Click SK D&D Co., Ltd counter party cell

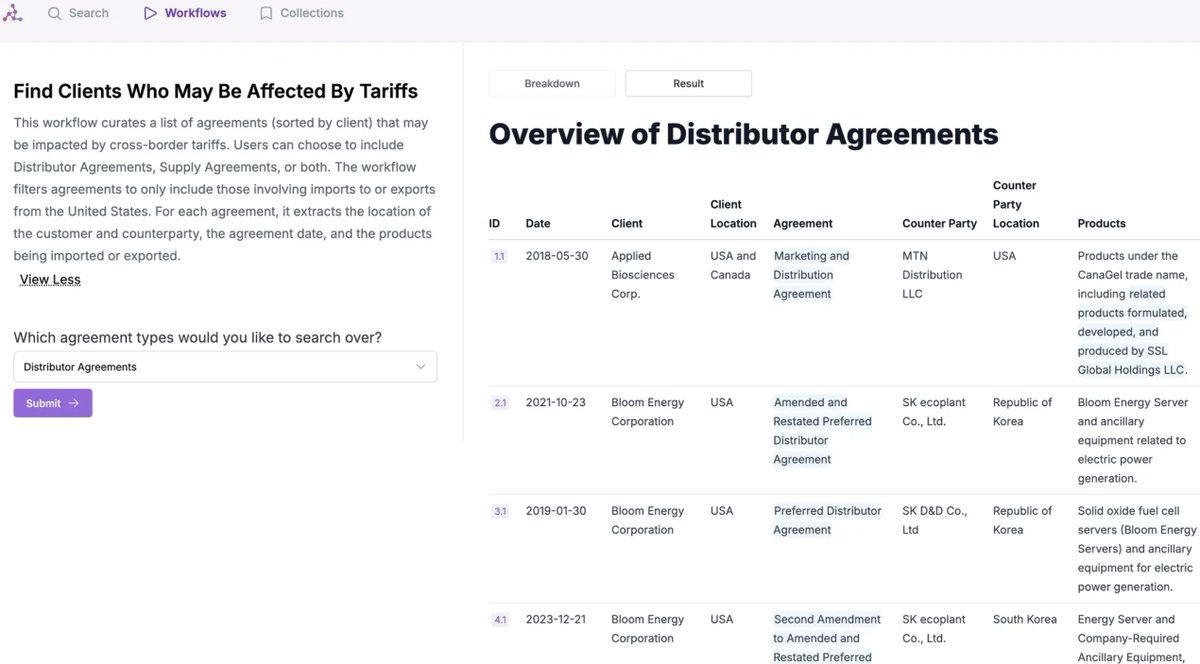[x=934, y=520]
